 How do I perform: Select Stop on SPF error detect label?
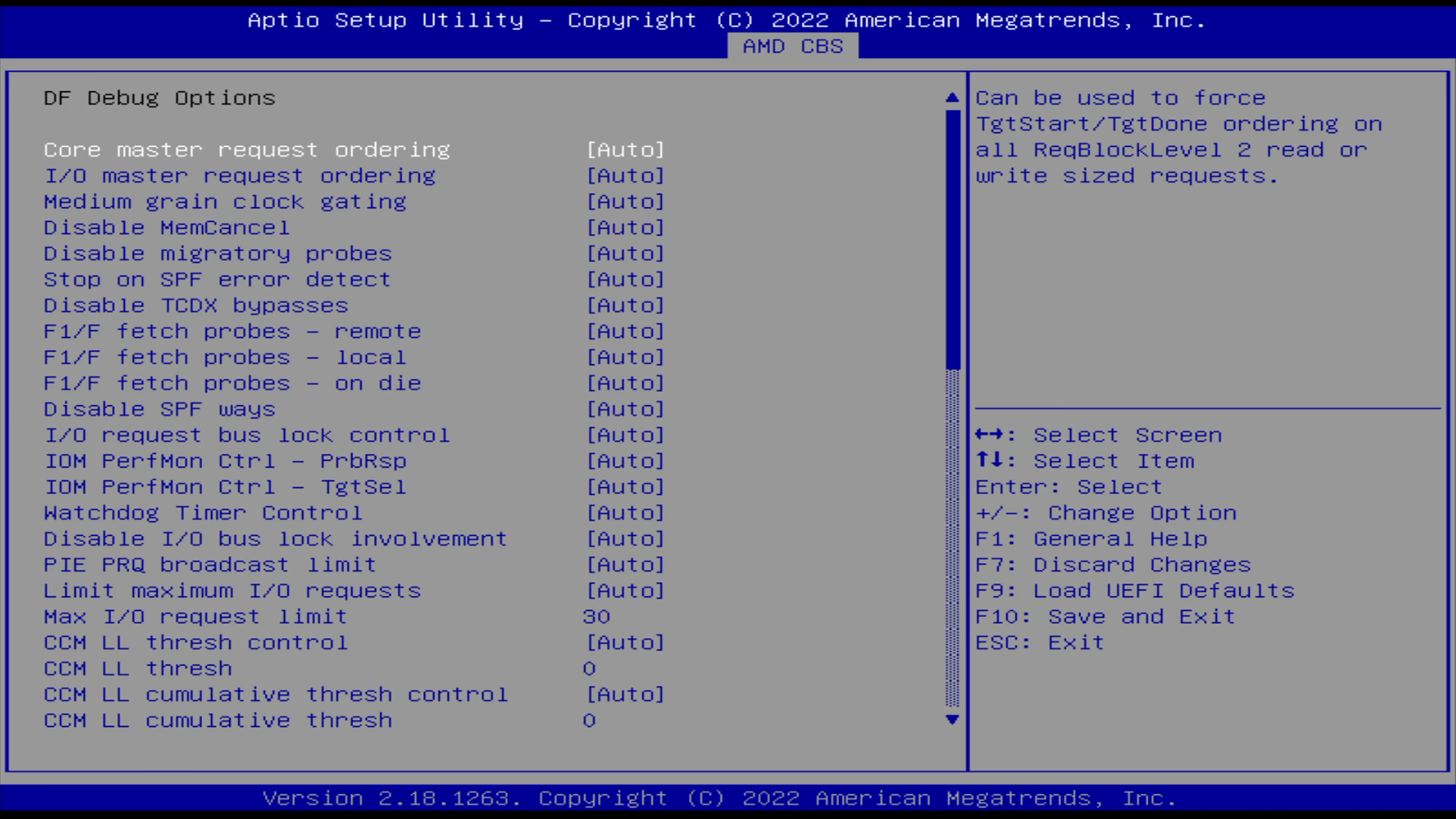click(217, 280)
